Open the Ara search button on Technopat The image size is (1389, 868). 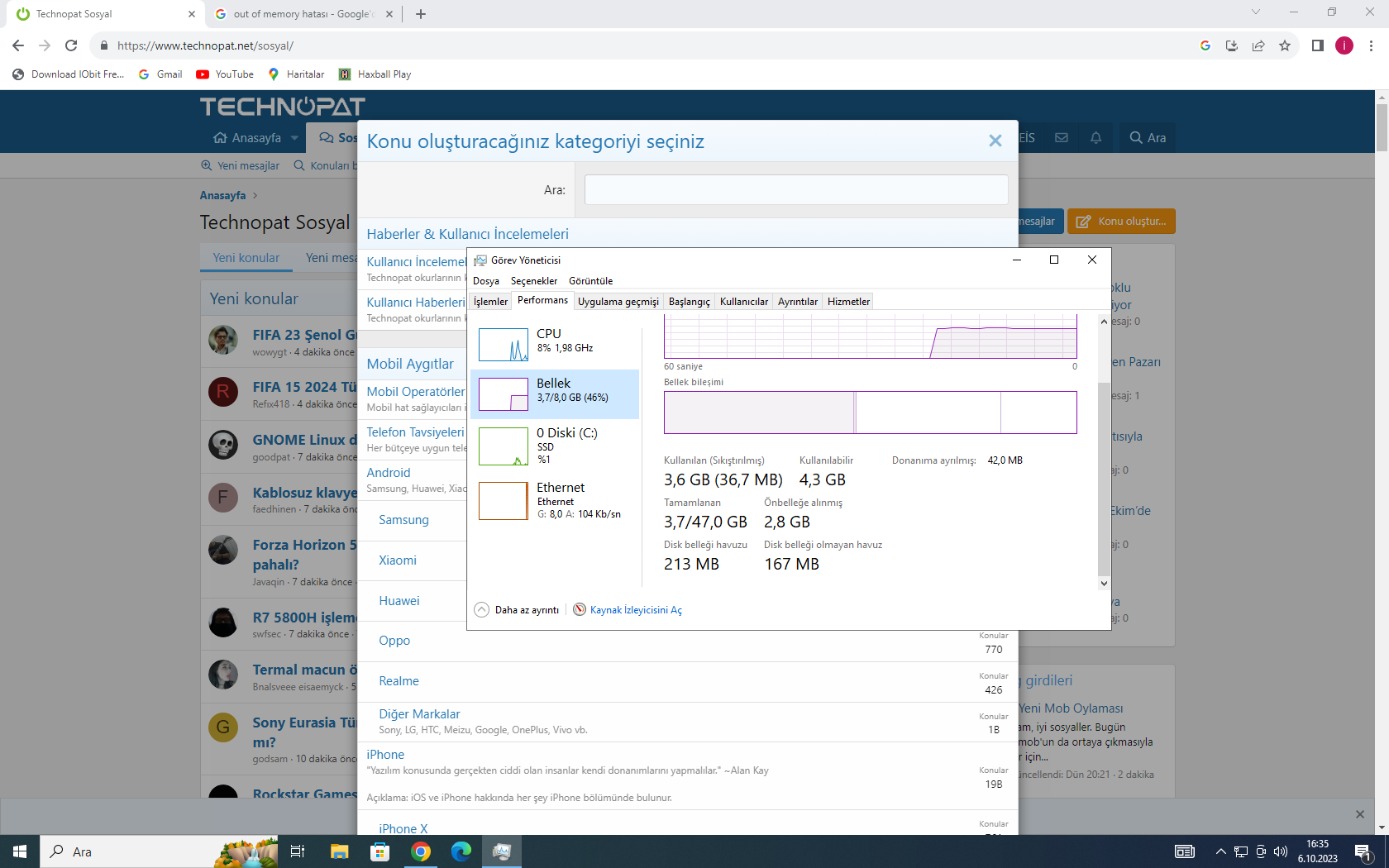(1148, 138)
